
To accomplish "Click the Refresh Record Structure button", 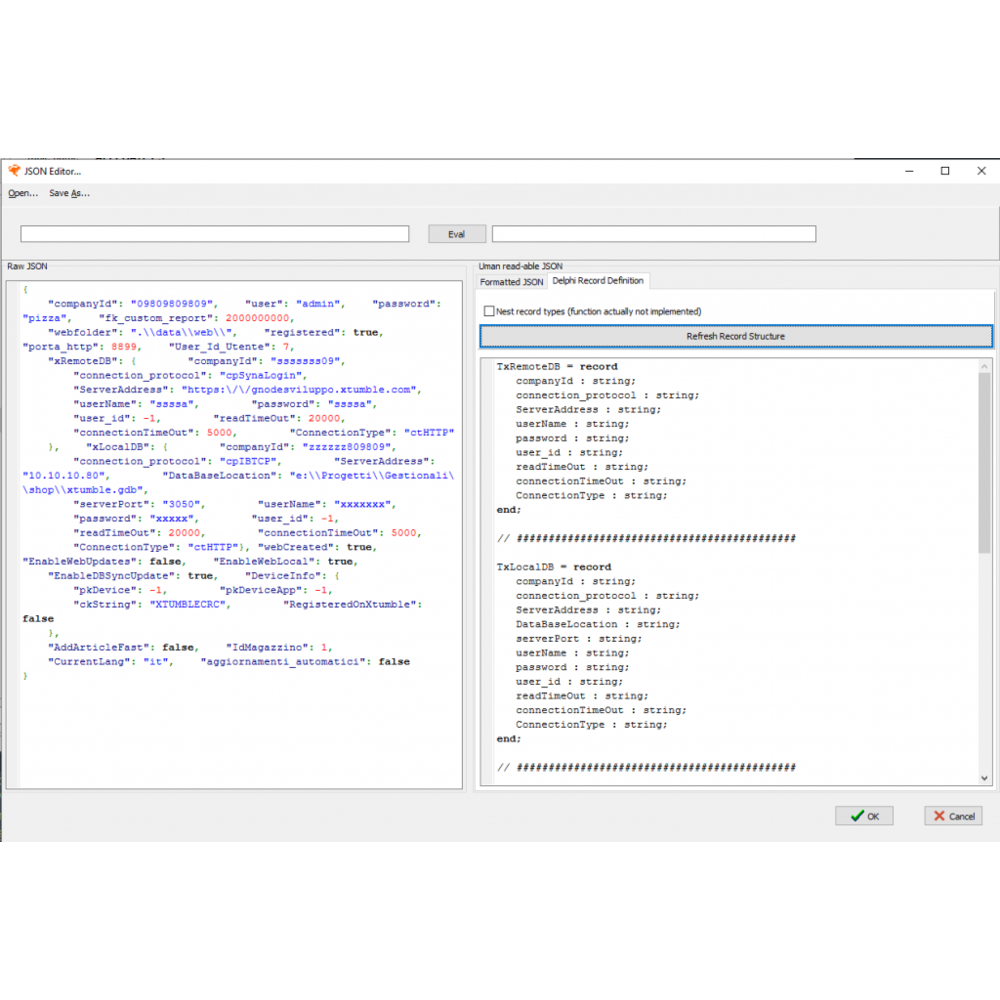I will [735, 336].
